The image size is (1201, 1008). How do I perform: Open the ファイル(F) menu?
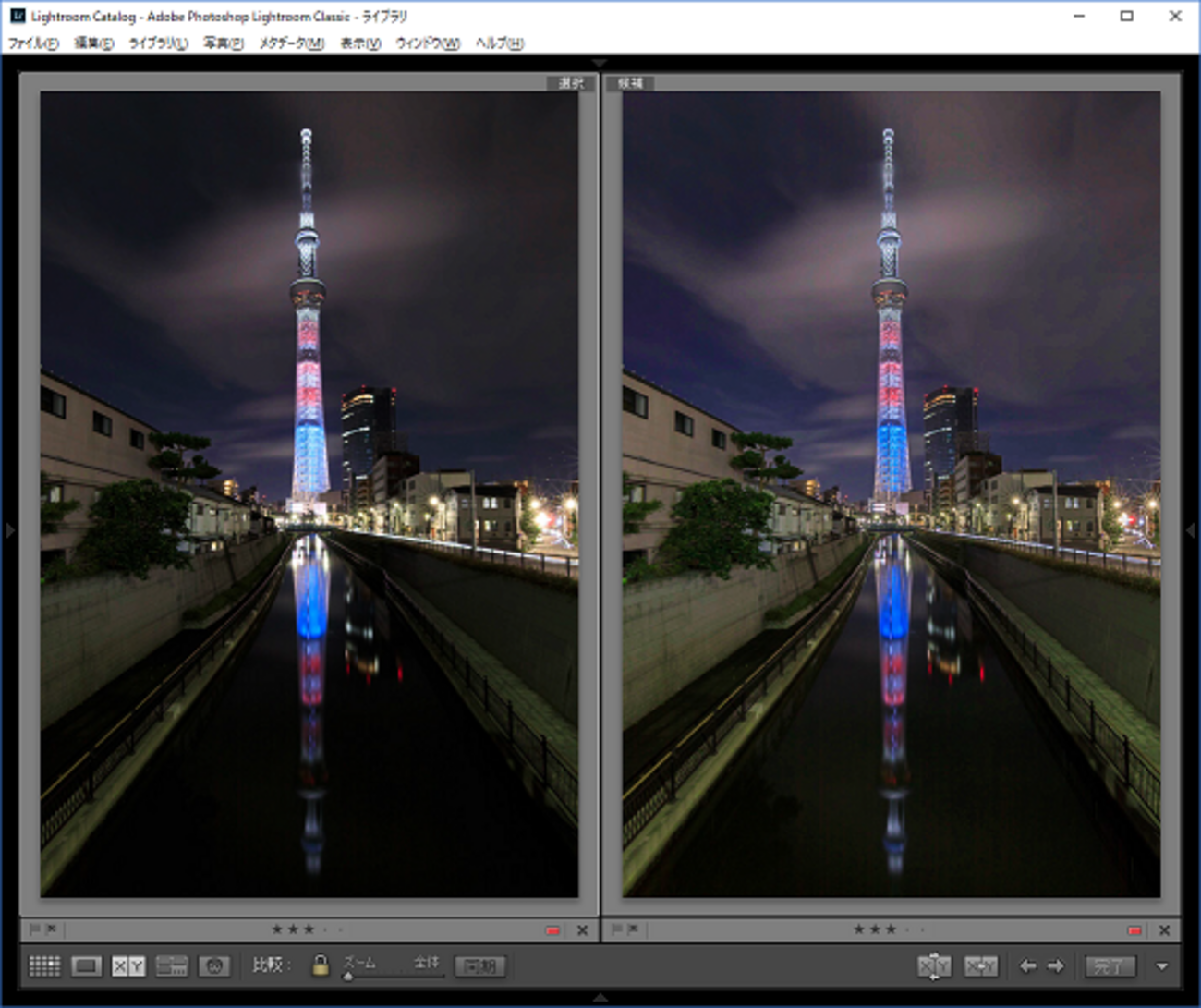tap(33, 43)
